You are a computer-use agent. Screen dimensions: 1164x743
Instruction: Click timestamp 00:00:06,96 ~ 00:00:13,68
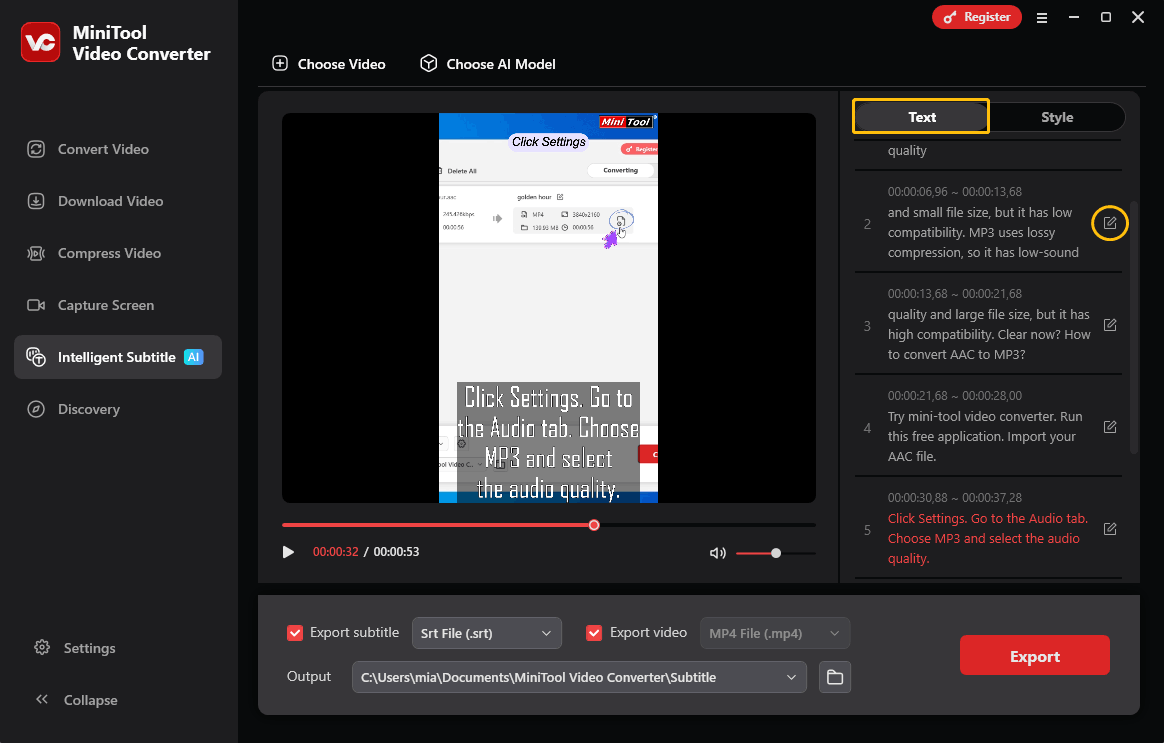click(955, 192)
